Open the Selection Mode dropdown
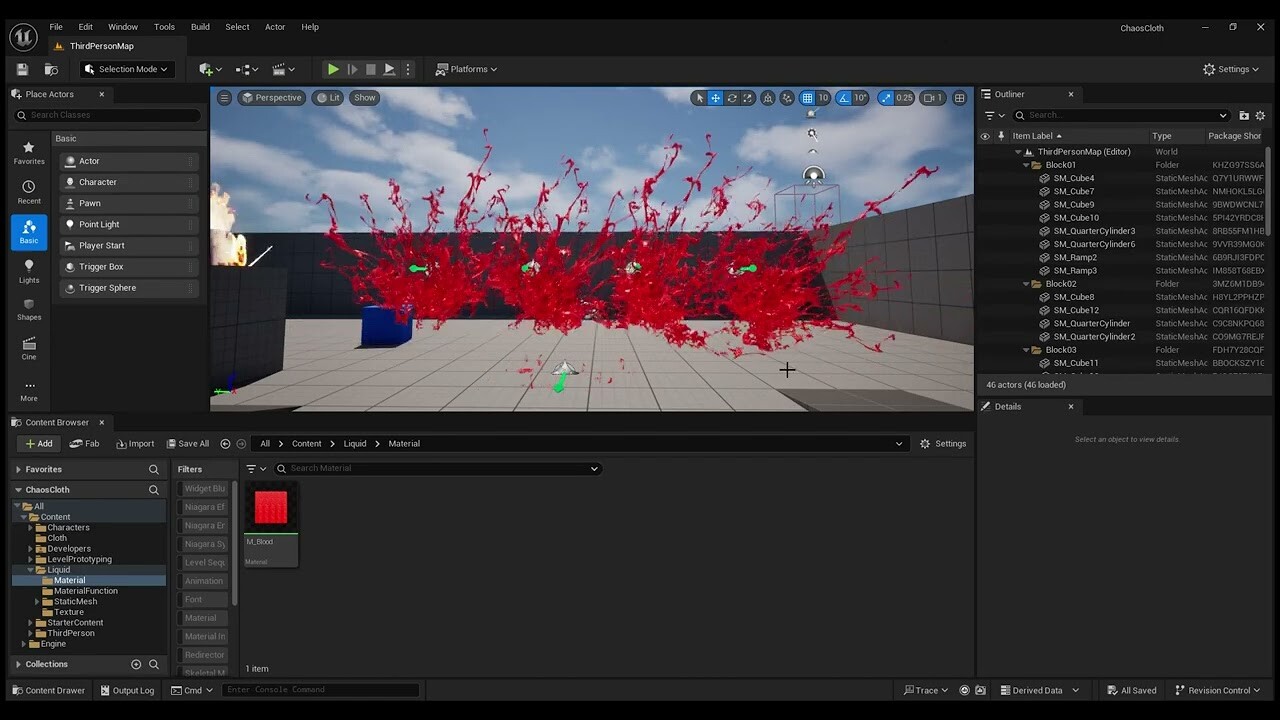Image resolution: width=1280 pixels, height=720 pixels. point(127,69)
